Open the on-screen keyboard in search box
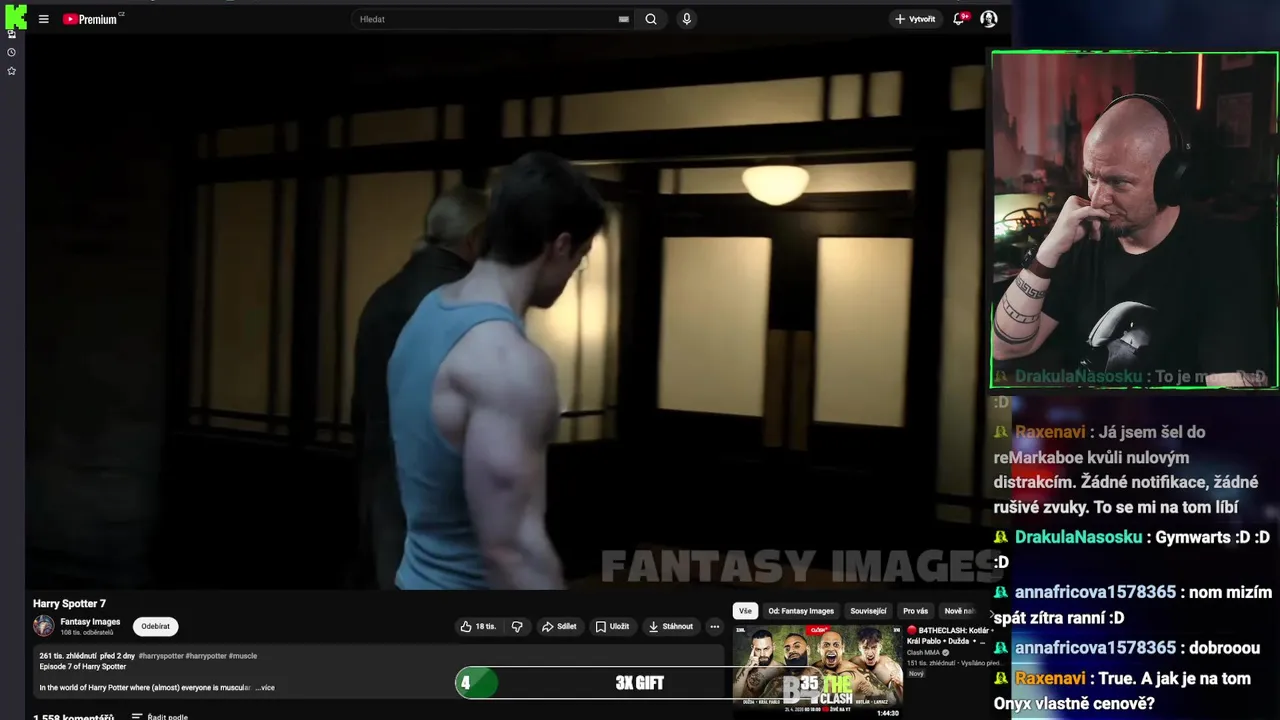The width and height of the screenshot is (1280, 720). 624,19
